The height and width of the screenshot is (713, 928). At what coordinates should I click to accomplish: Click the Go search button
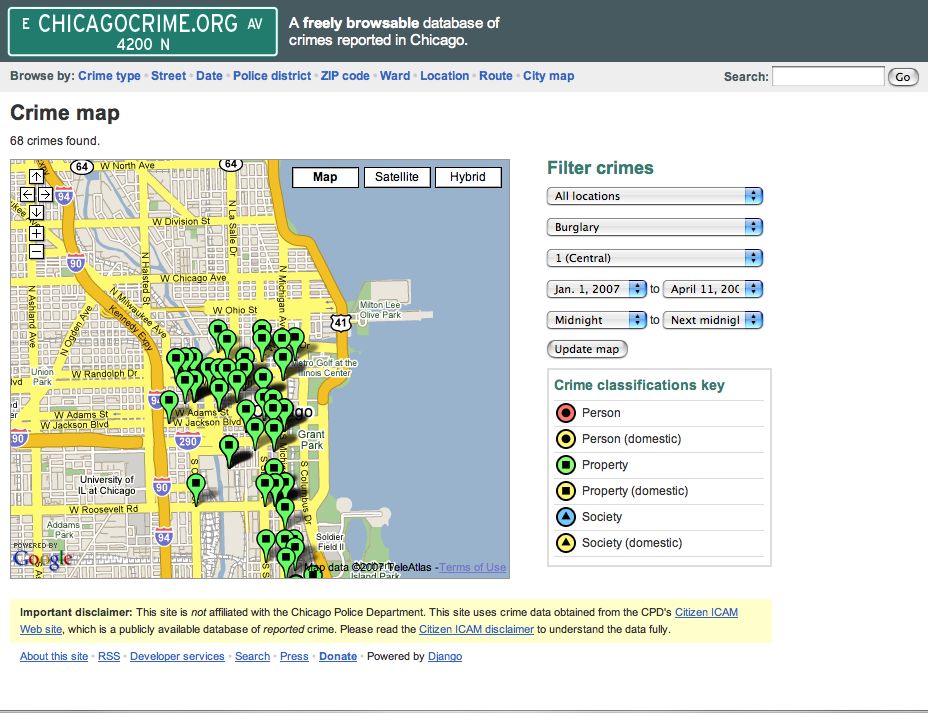click(903, 77)
